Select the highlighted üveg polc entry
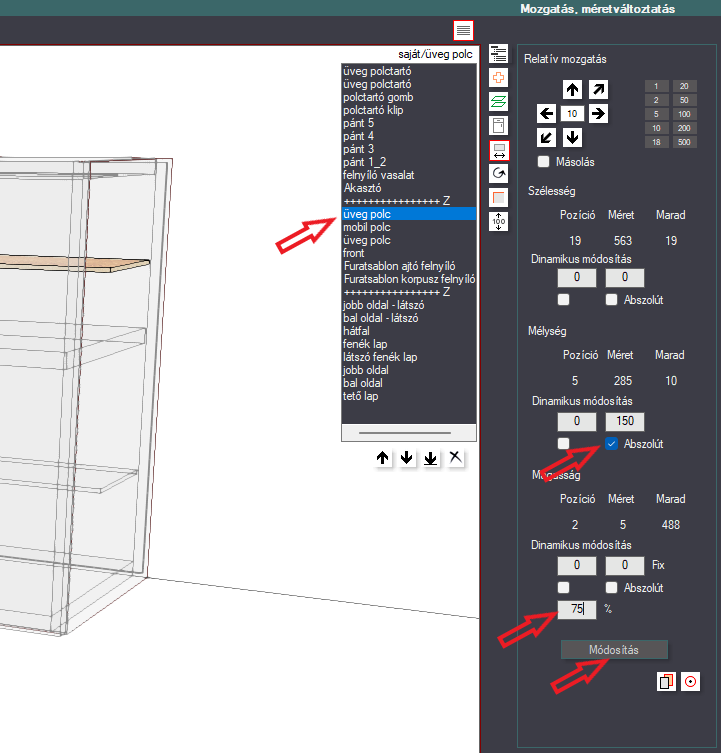This screenshot has height=753, width=721. [x=409, y=214]
